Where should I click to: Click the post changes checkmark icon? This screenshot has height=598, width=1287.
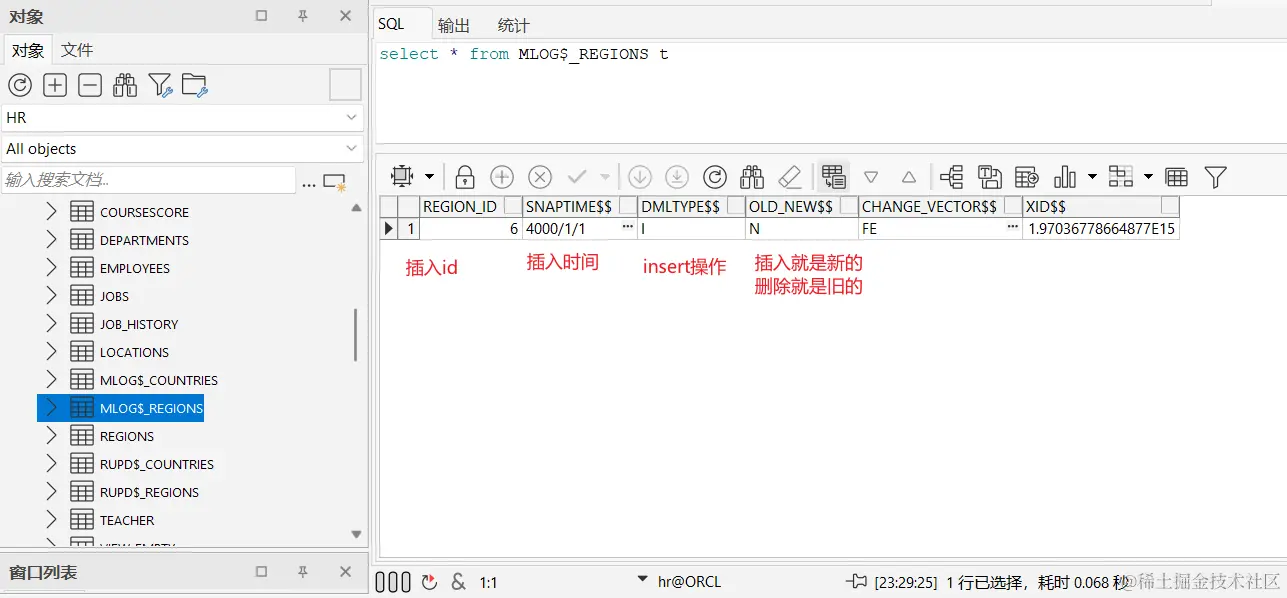point(577,177)
